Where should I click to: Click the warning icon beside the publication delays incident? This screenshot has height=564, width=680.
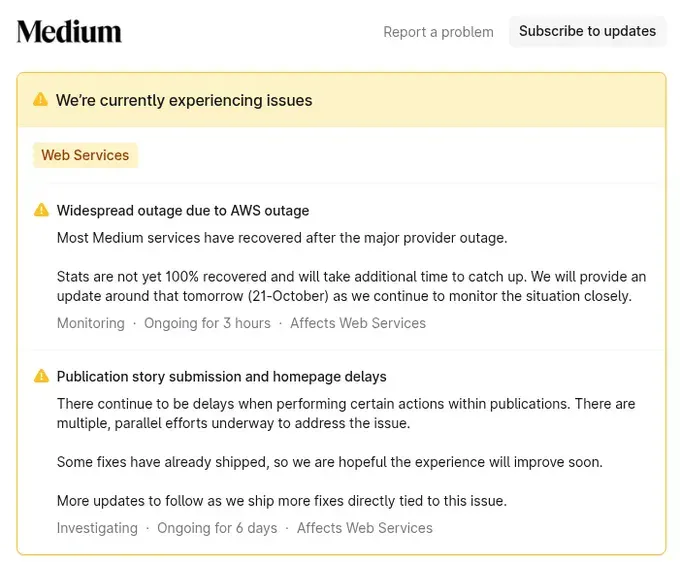tap(41, 376)
